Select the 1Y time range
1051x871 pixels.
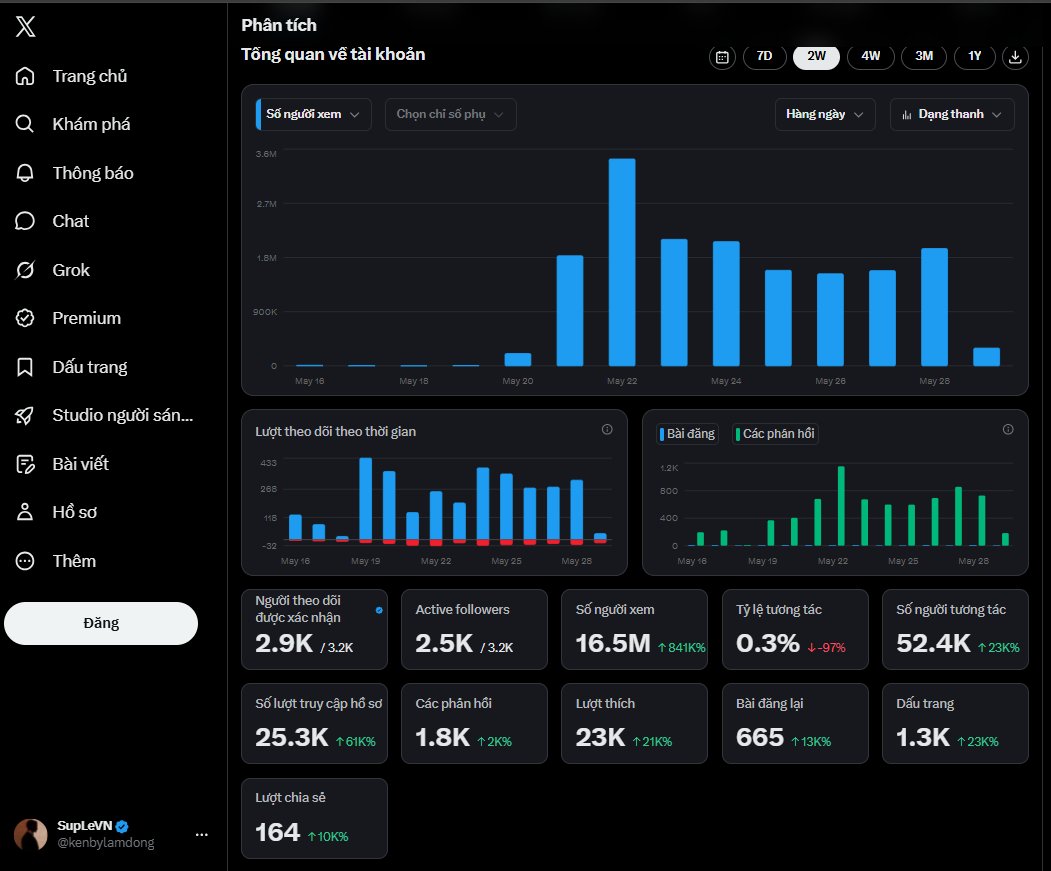(975, 56)
